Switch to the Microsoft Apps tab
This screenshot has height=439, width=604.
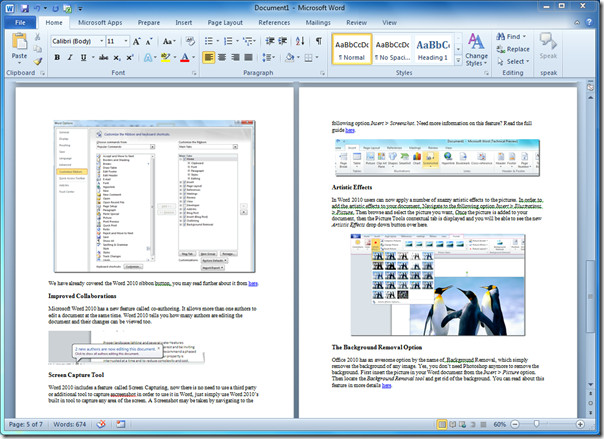pyautogui.click(x=100, y=23)
